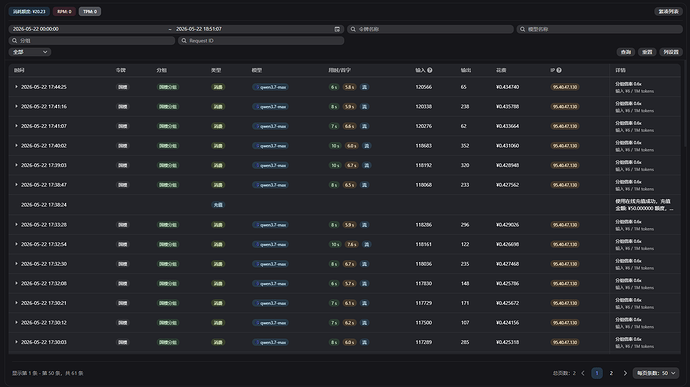Screen dimensions: 690x387
Task: Click the consumed quota ¥20.23 badge
Action: coord(29,11)
